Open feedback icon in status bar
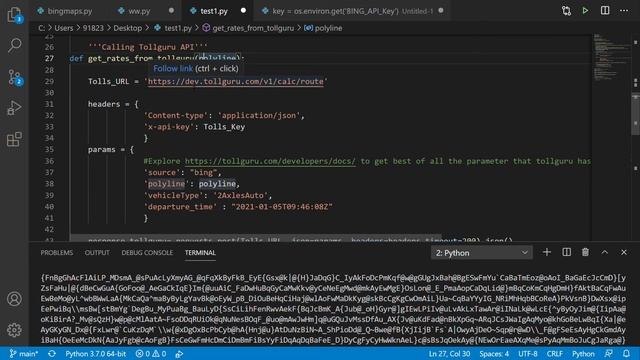Image resolution: width=640 pixels, height=360 pixels. click(x=609, y=353)
